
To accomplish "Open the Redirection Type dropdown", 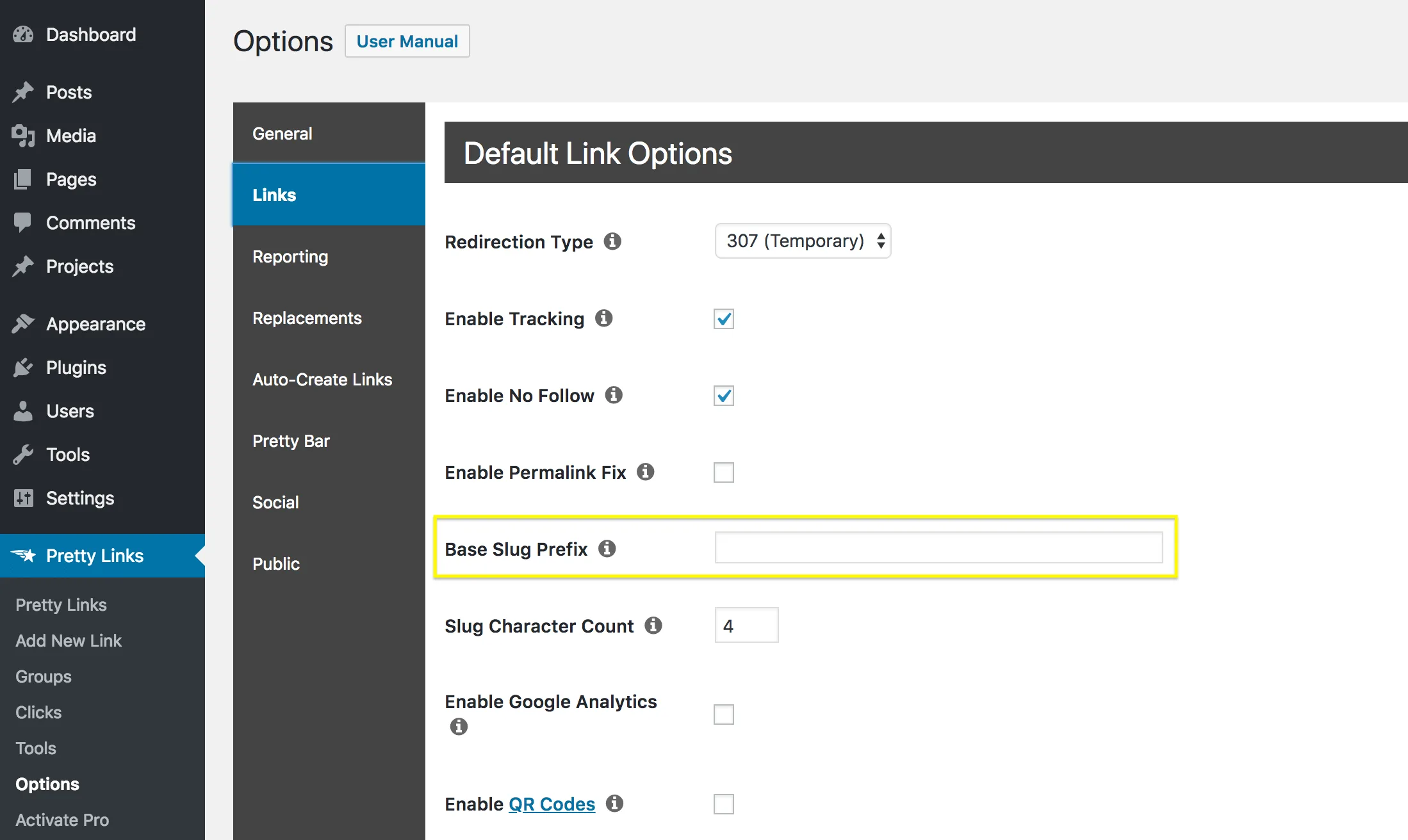I will point(801,240).
